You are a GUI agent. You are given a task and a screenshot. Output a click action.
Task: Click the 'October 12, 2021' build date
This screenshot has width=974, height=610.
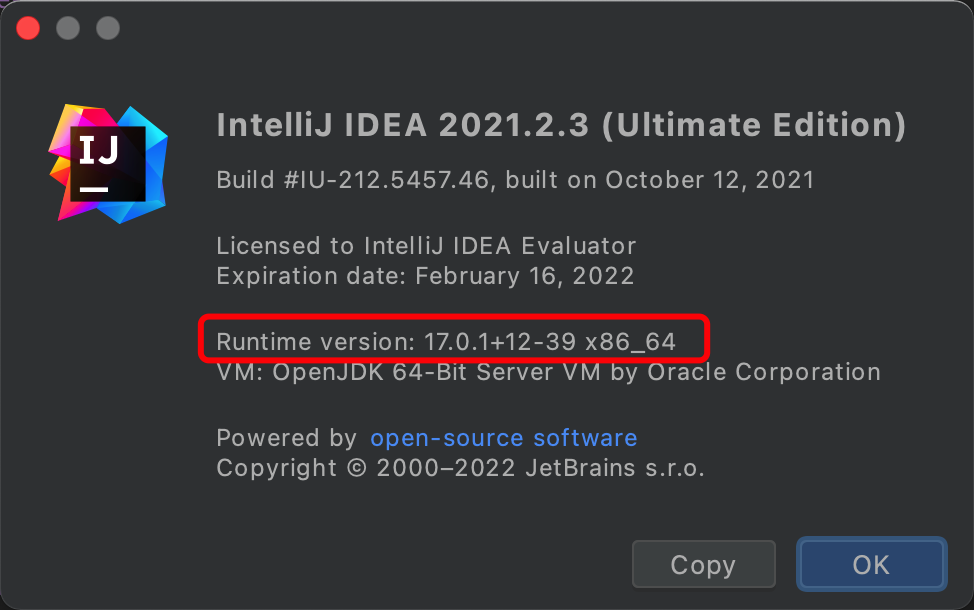(x=710, y=181)
